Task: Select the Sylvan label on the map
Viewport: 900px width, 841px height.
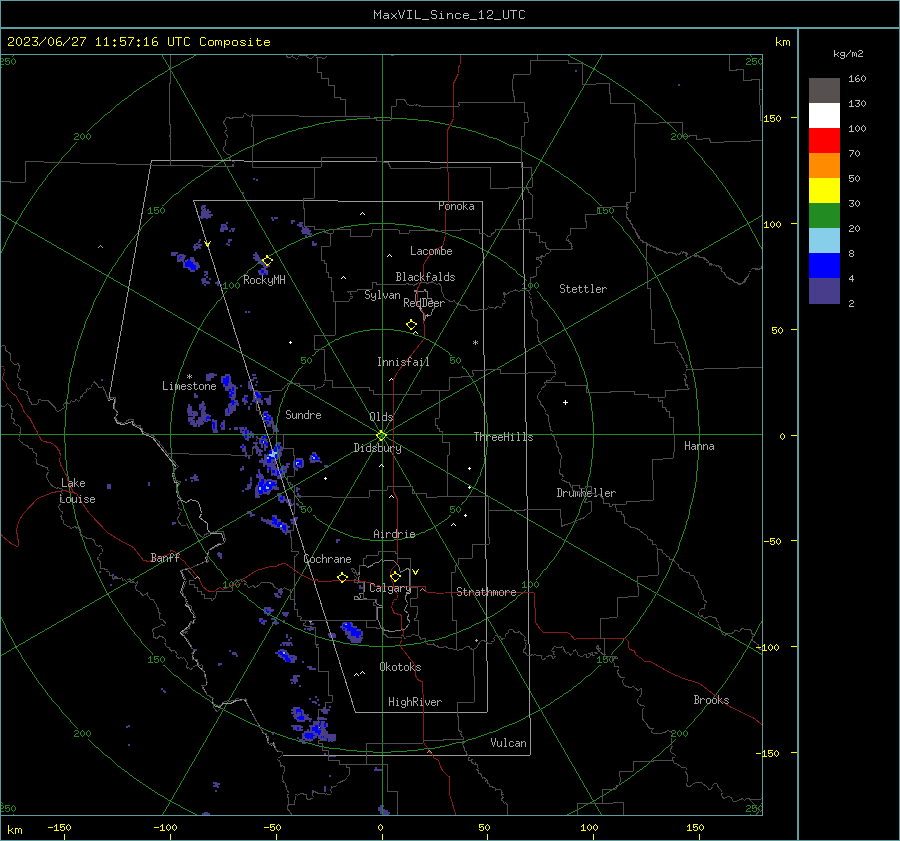Action: pos(382,295)
